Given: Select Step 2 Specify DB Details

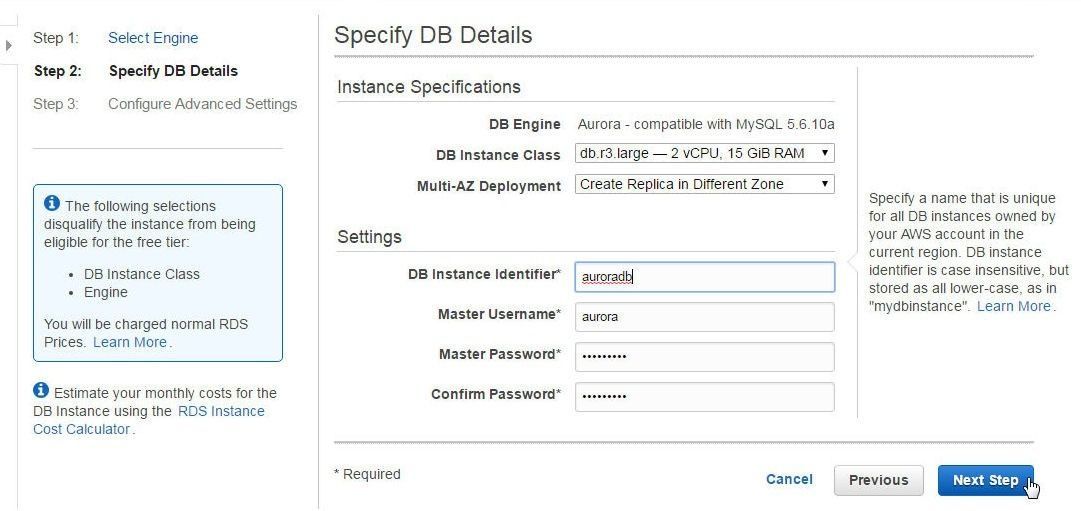Looking at the screenshot, I should pos(173,71).
